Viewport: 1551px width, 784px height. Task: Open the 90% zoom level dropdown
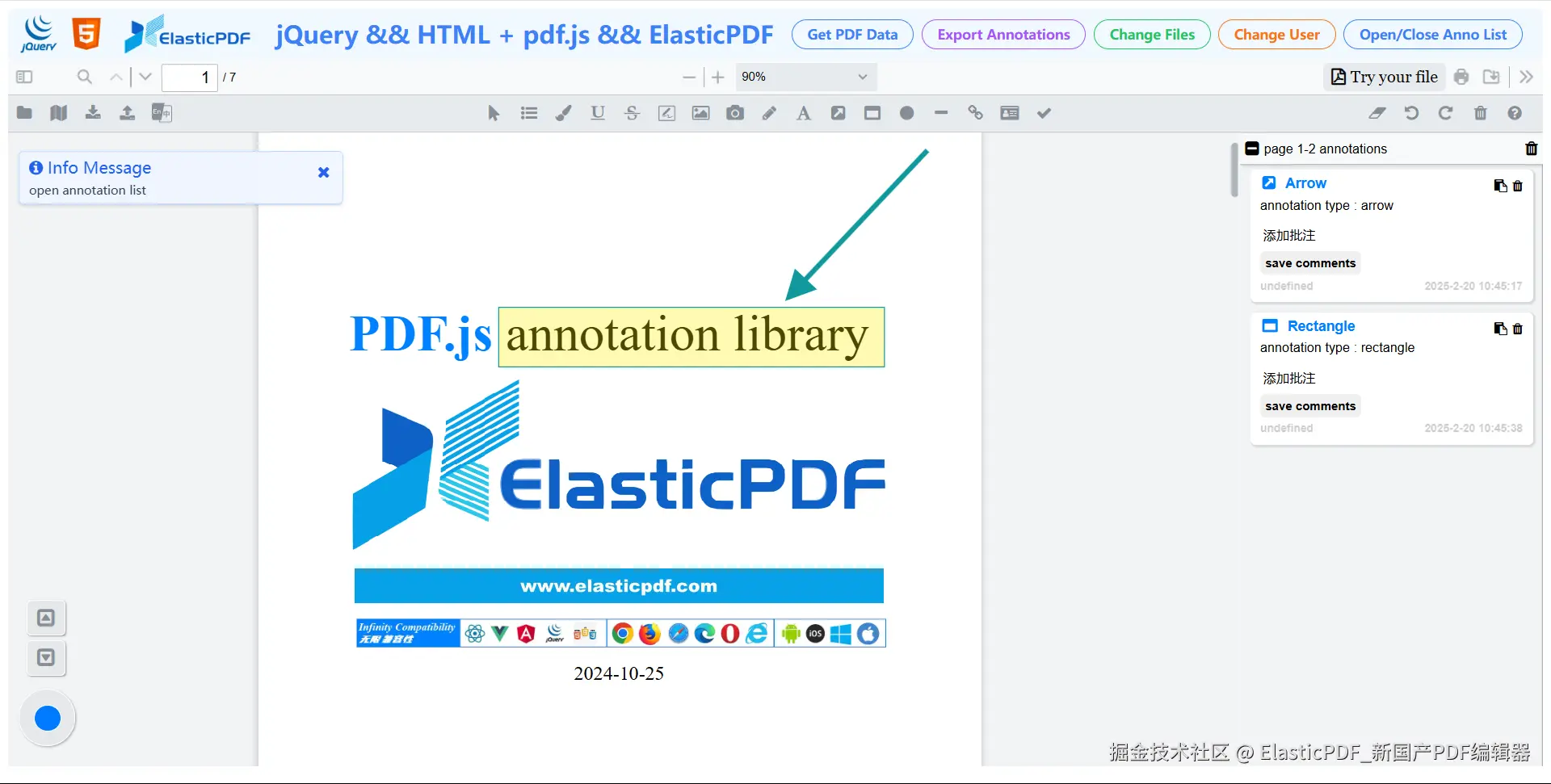tap(805, 77)
